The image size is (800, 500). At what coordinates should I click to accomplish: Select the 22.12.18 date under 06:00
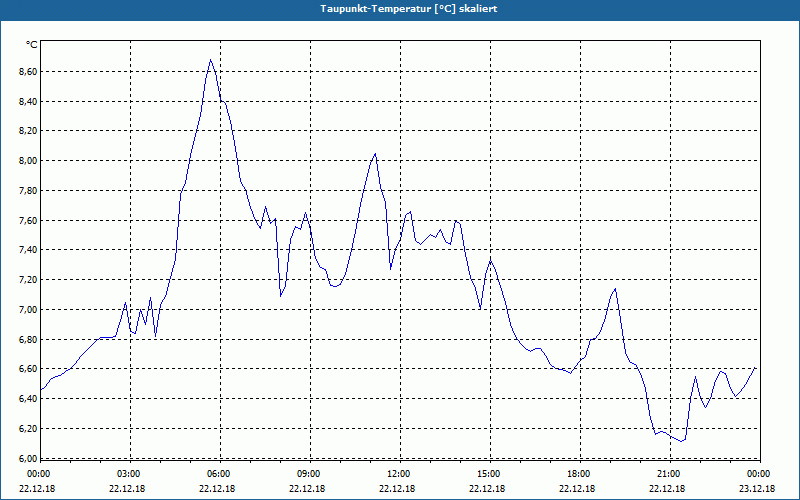coord(217,488)
